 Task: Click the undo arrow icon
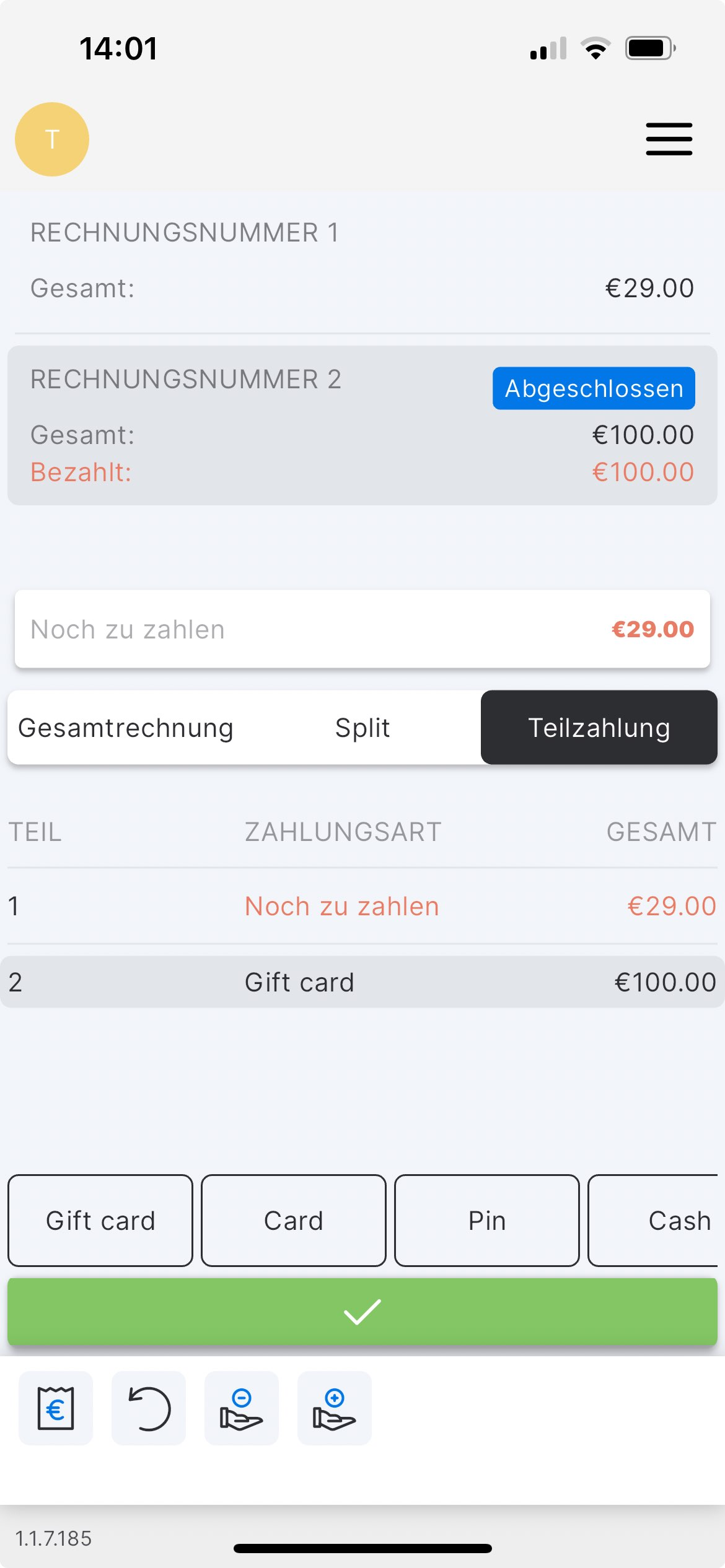[149, 1408]
